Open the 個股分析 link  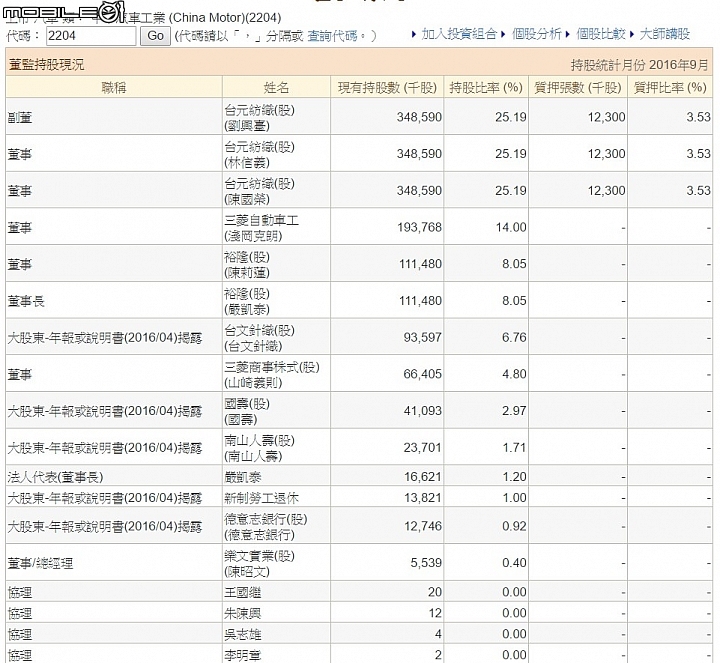[x=536, y=34]
